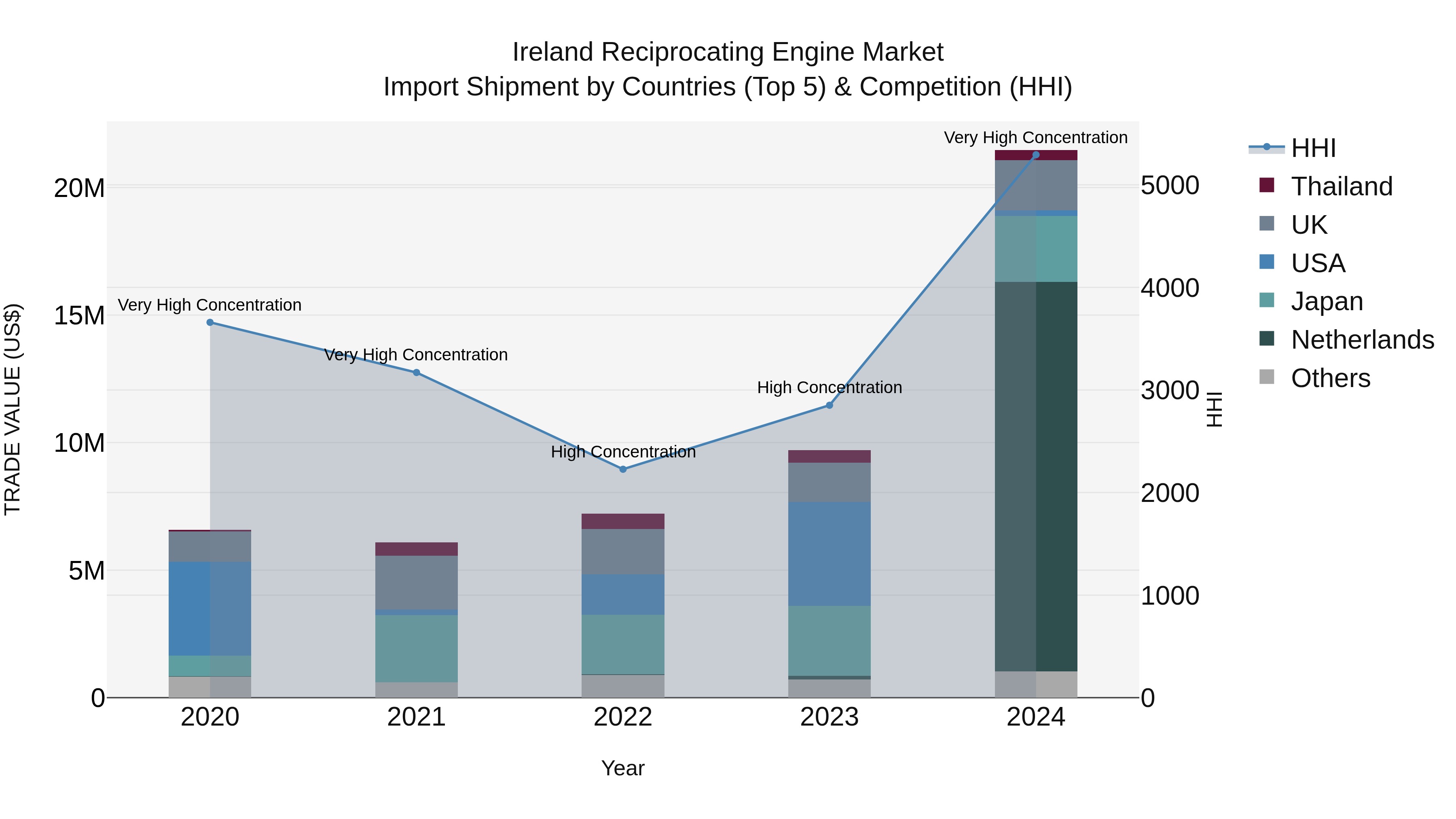Click the Thailand bar segment in 2022

623,521
